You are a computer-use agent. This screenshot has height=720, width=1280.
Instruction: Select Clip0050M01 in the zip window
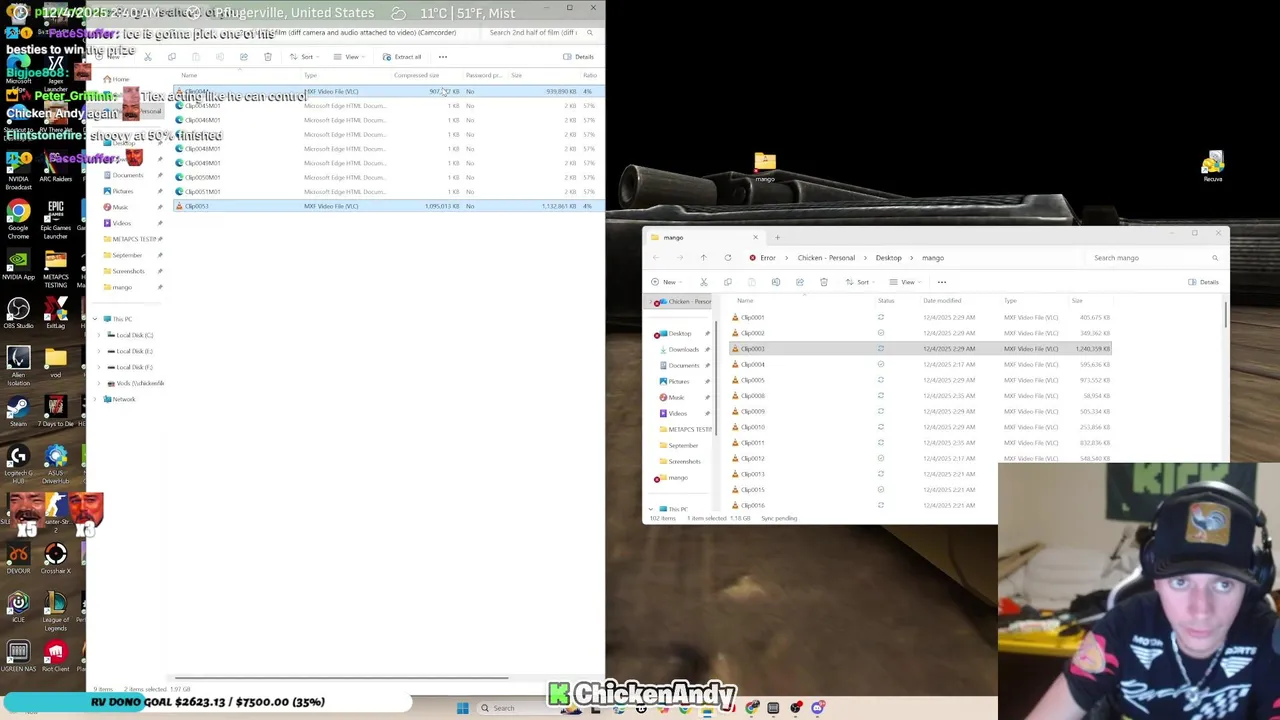[387, 177]
